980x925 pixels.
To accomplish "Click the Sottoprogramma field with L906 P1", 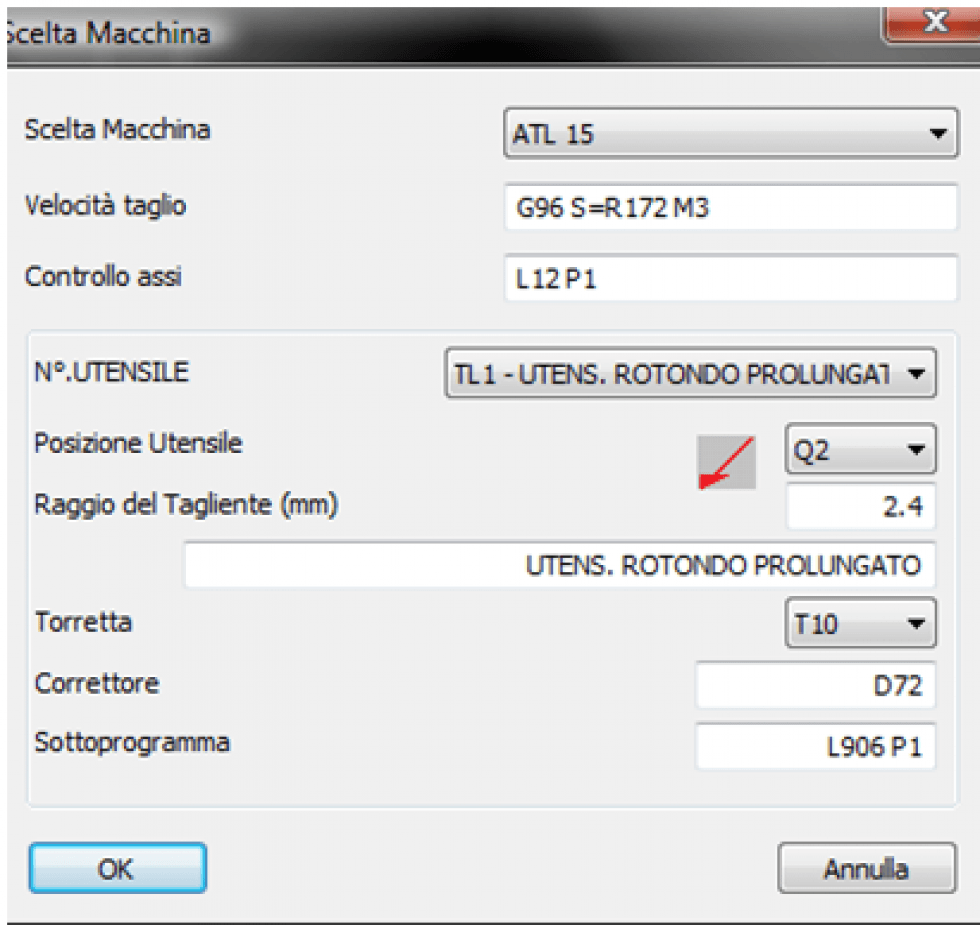I will pyautogui.click(x=815, y=746).
